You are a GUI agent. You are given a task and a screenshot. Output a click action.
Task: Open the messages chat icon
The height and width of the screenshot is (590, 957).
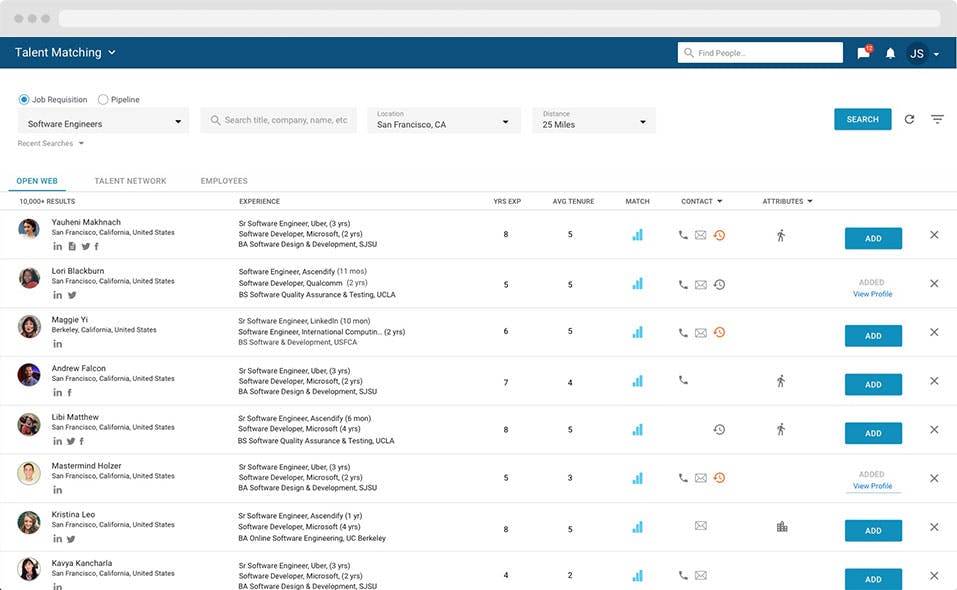(864, 53)
